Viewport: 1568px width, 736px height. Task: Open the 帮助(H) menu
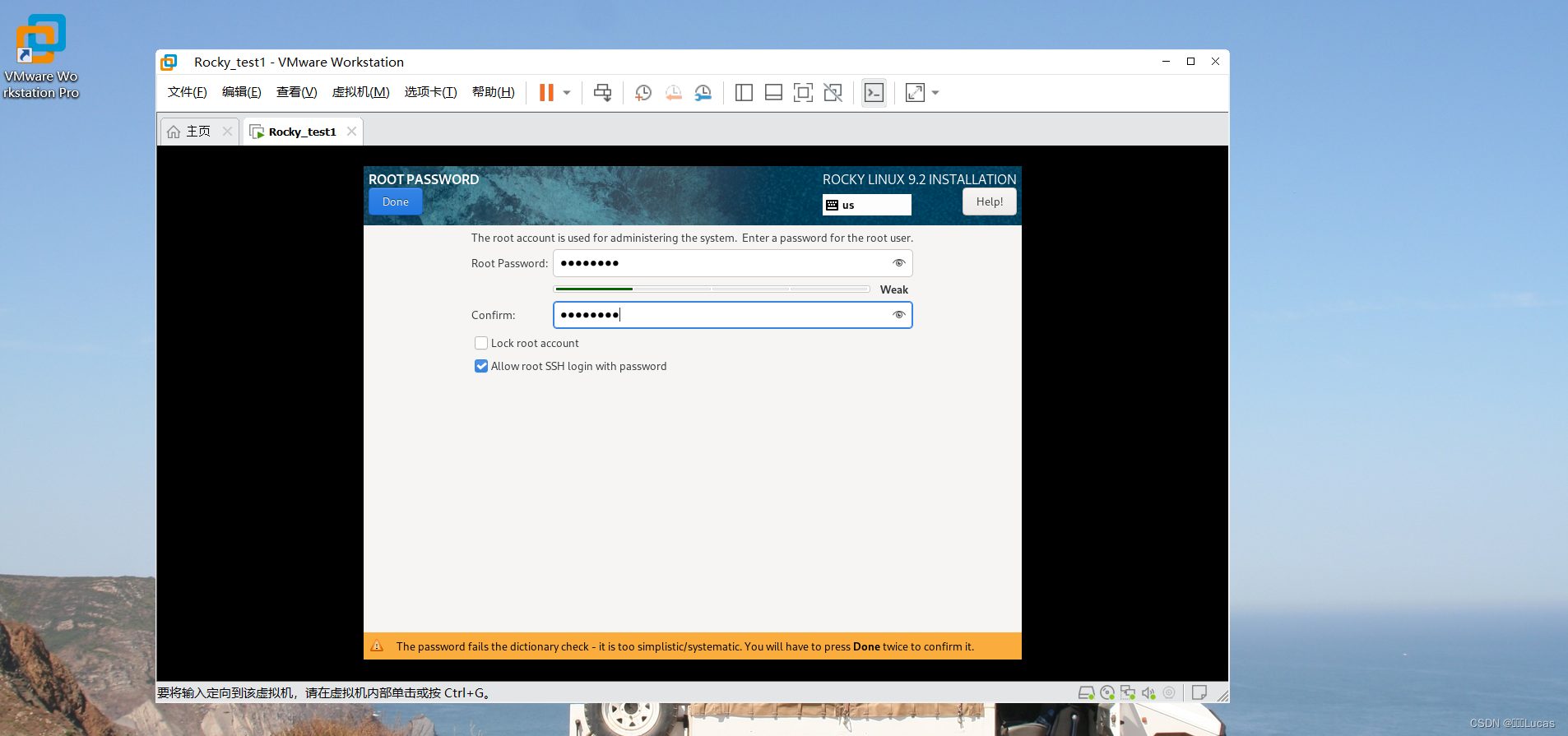click(494, 92)
